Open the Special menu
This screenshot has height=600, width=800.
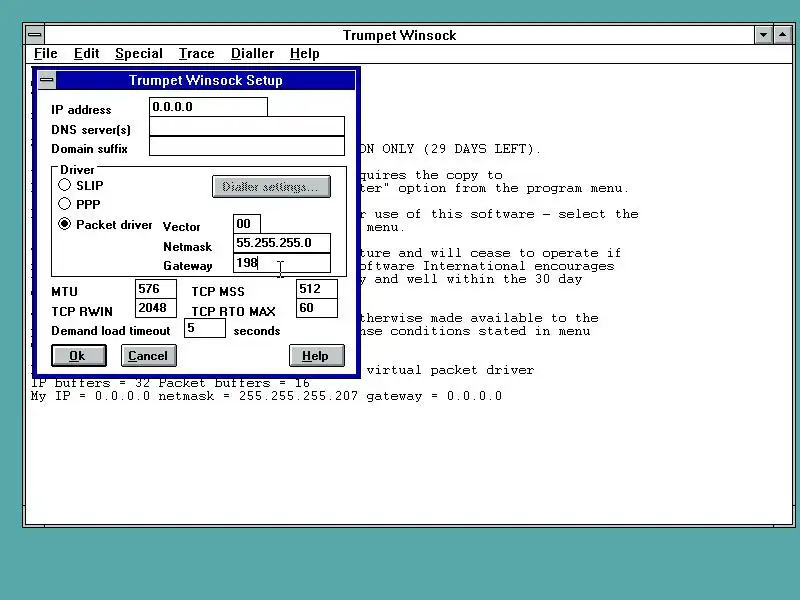(139, 54)
